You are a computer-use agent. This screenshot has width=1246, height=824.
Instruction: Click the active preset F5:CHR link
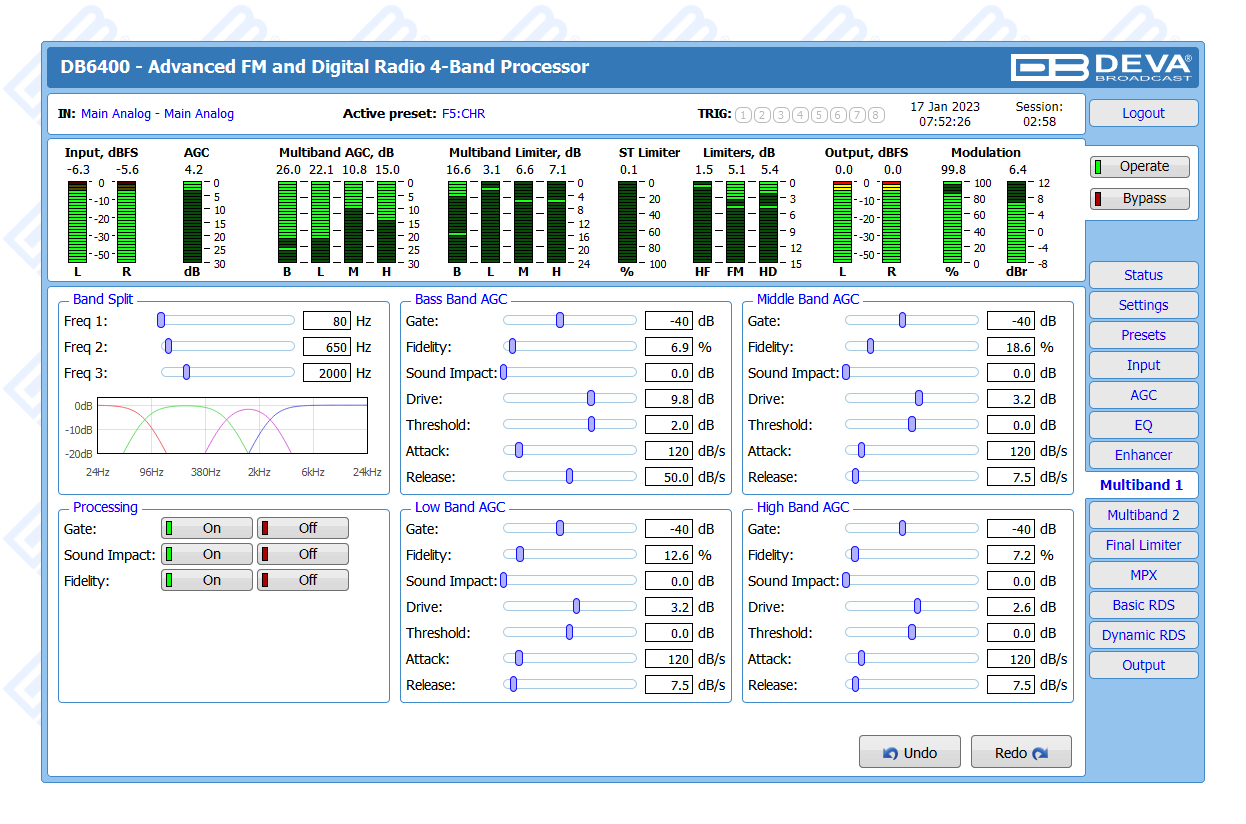point(463,114)
